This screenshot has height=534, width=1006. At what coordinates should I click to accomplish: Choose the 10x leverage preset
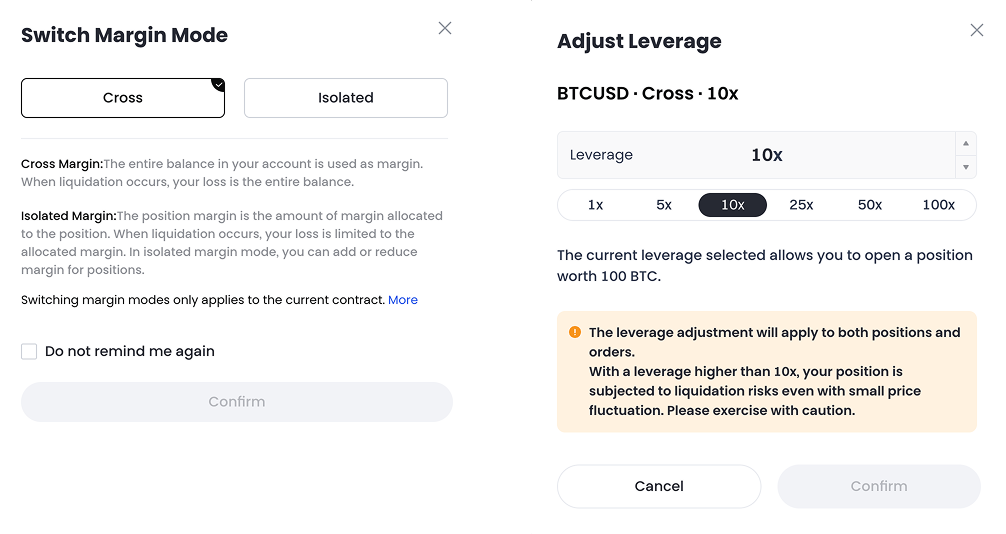(733, 205)
